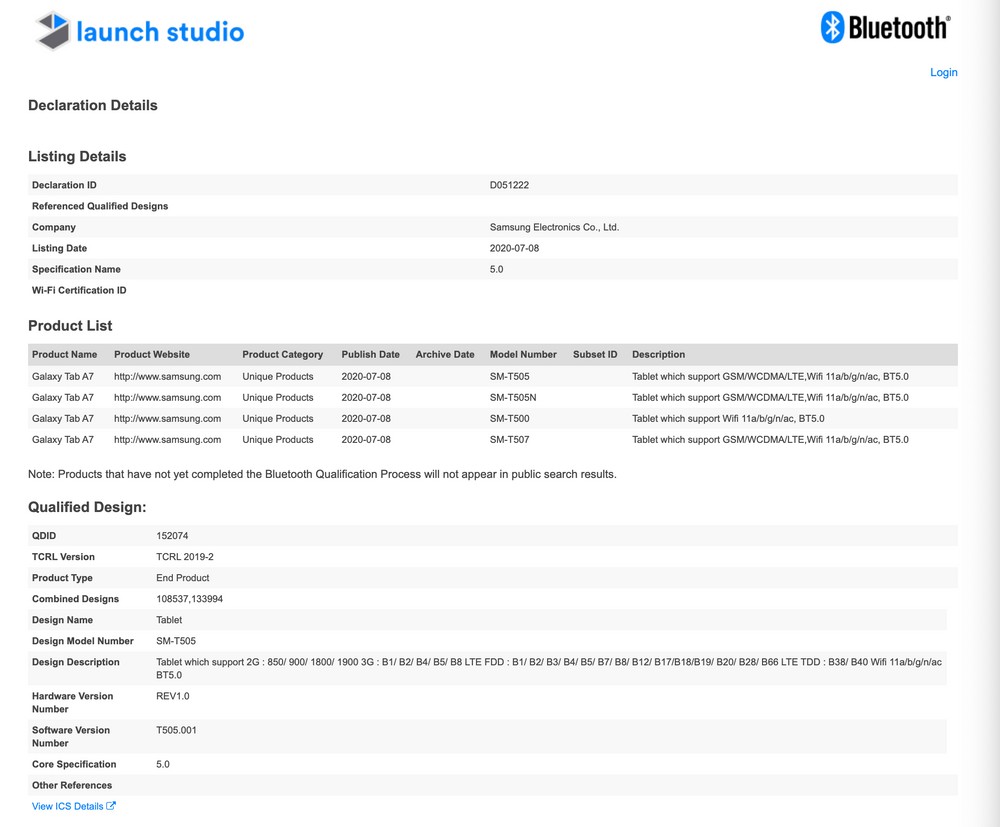Click the Wifi-only description for SM-T500
1000x827 pixels.
click(728, 418)
